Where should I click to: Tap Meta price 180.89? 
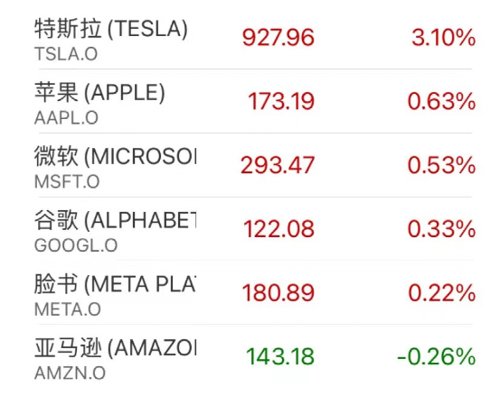(x=278, y=293)
